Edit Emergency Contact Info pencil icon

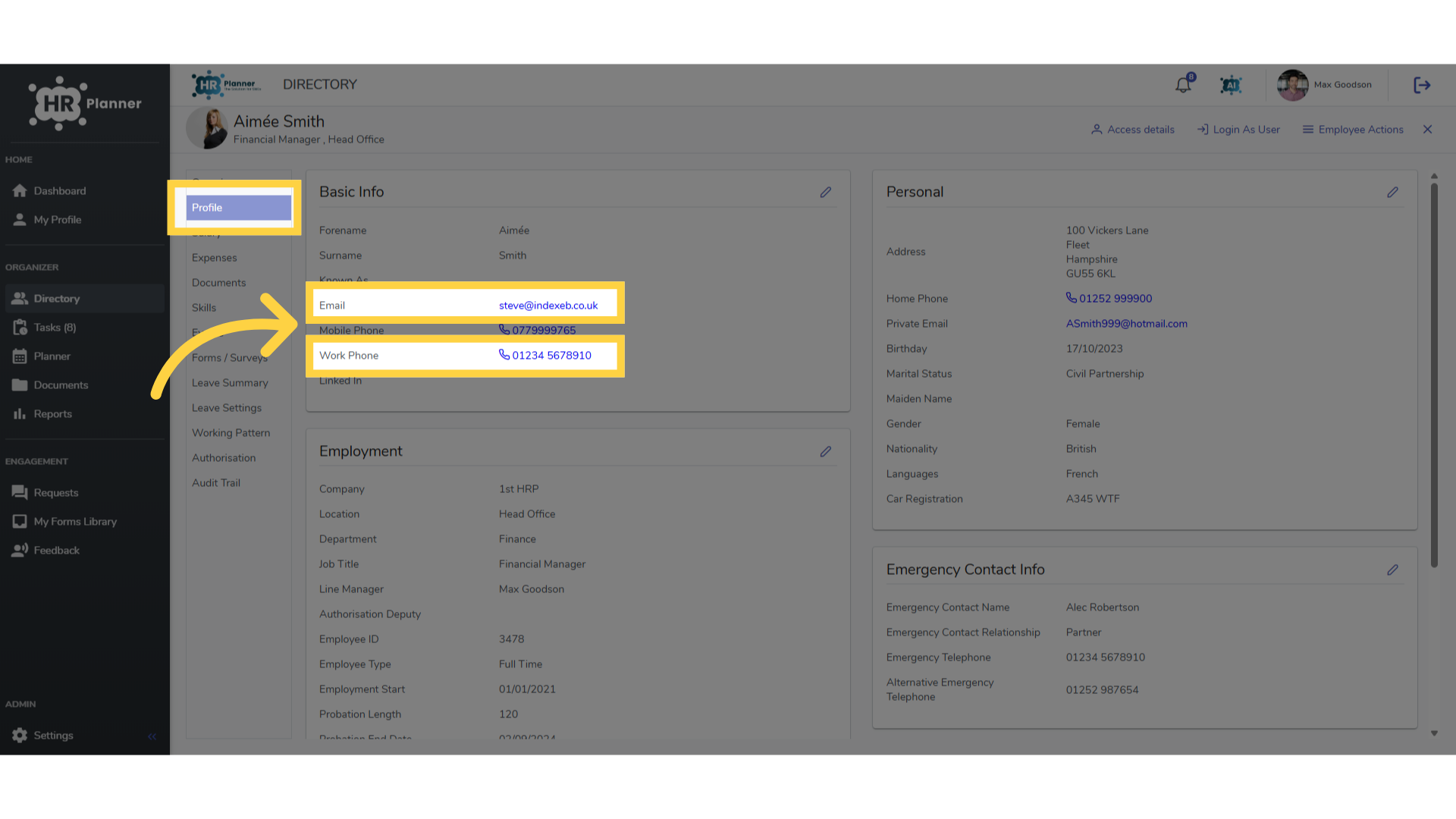coord(1393,570)
